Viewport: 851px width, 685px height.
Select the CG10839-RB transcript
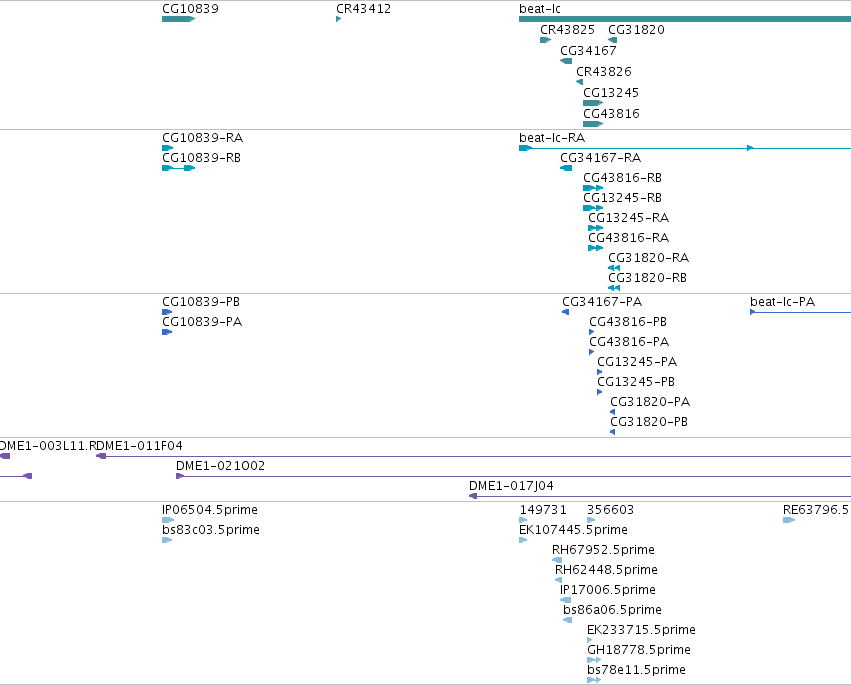pos(178,168)
